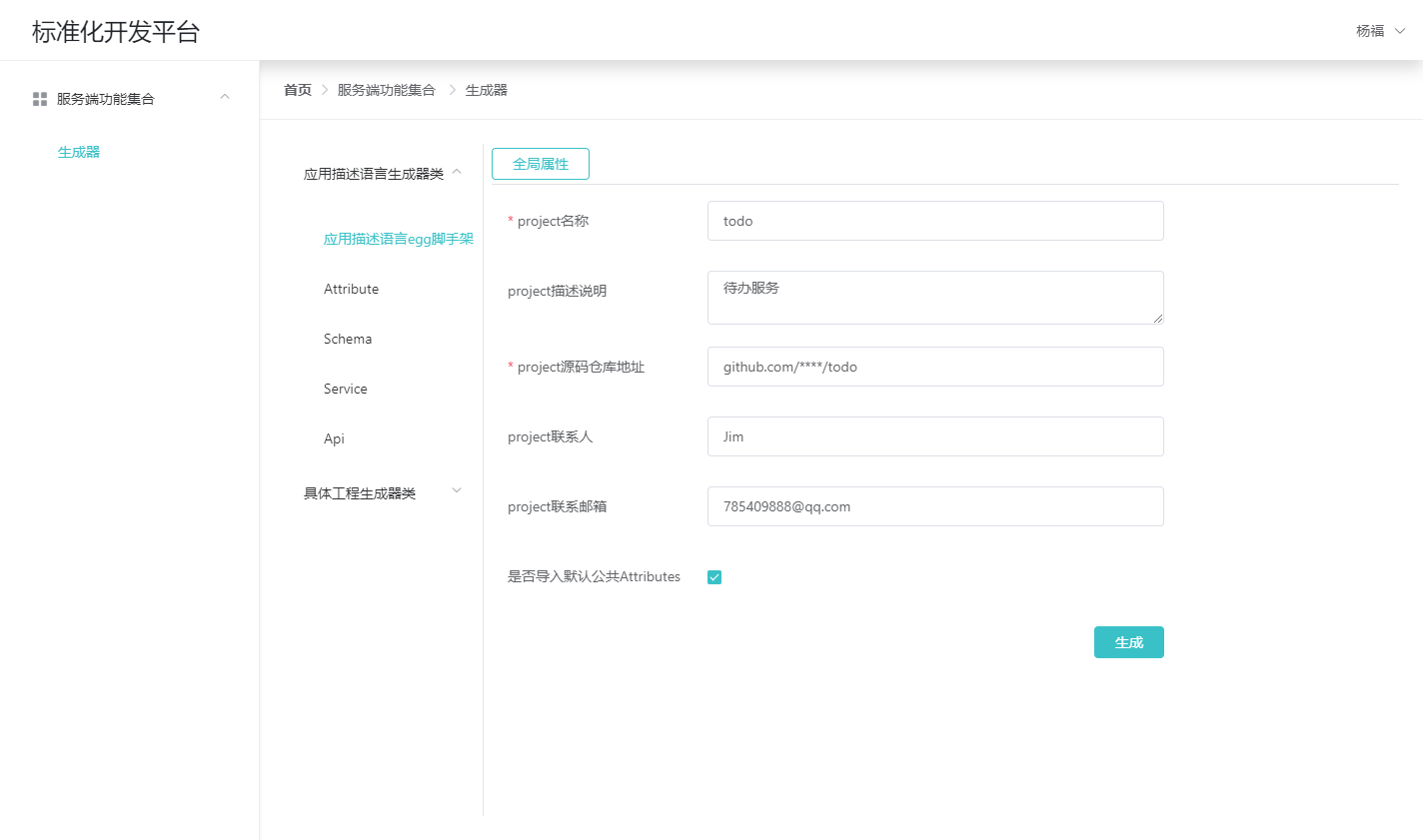Collapse 应用描述语言生成器类 submenu arrow
The image size is (1423, 840).
[x=457, y=172]
